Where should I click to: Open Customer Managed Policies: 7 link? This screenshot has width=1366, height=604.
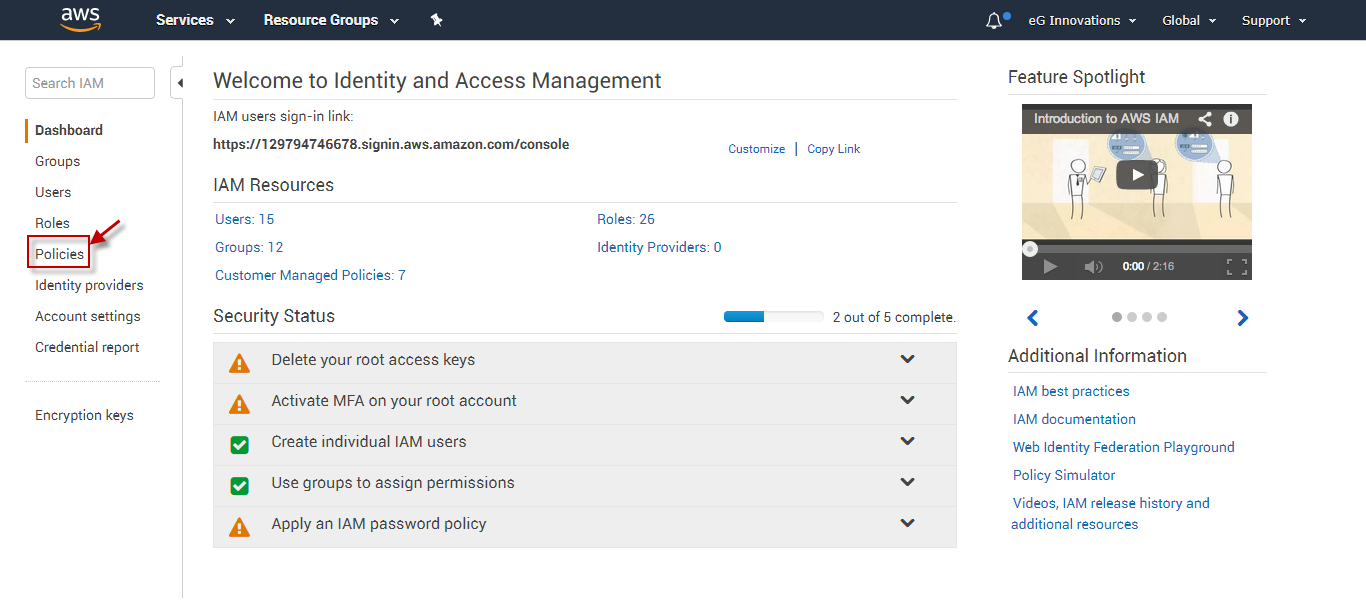point(310,275)
